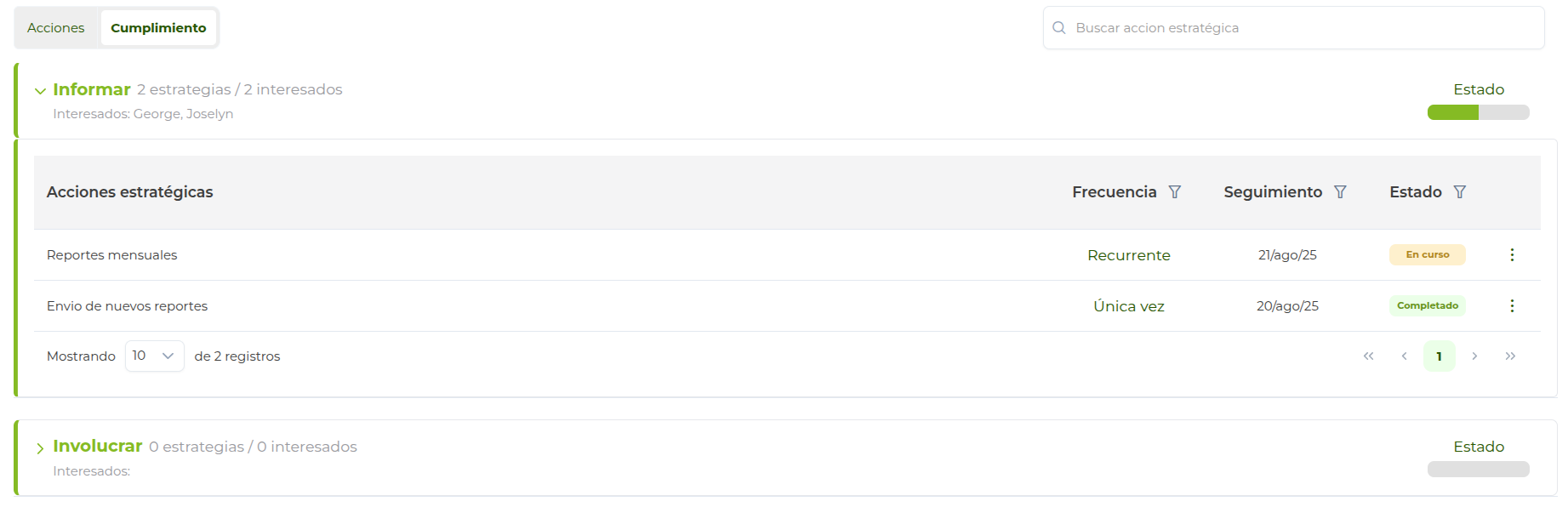Jump to the last page of records
The image size is (1568, 507).
(x=1510, y=356)
